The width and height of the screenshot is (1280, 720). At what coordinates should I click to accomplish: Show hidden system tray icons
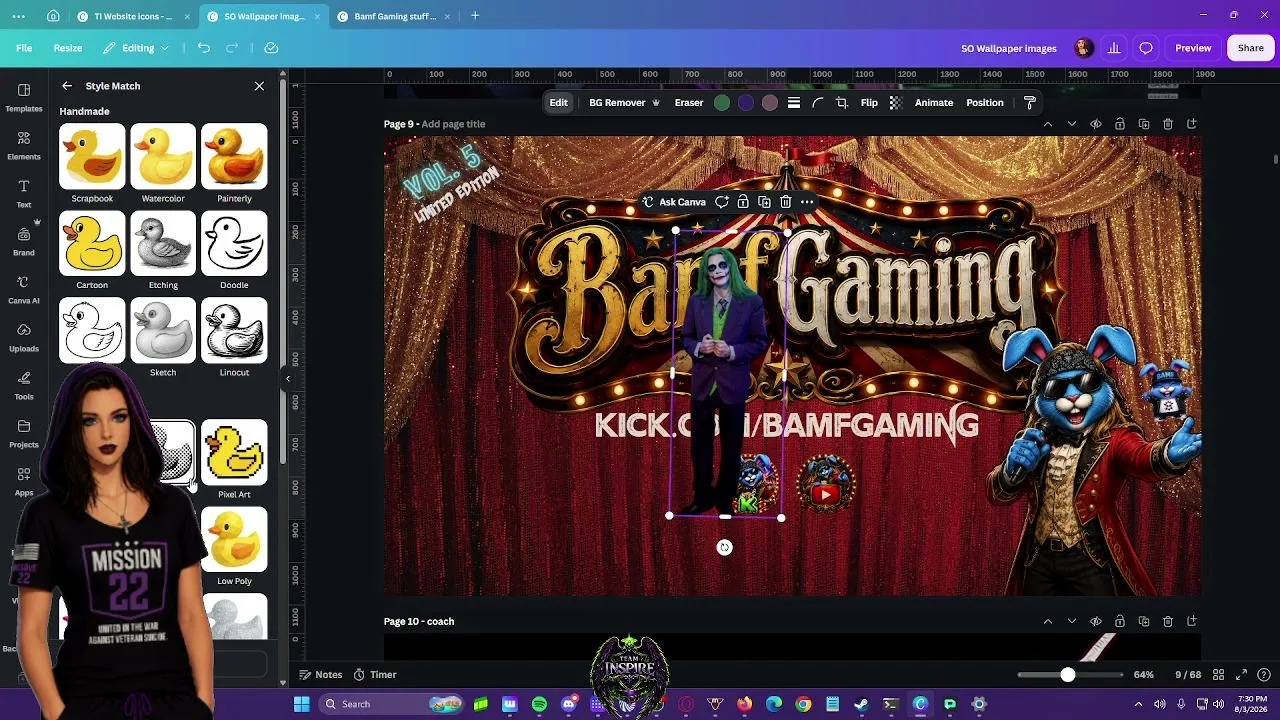click(1138, 704)
